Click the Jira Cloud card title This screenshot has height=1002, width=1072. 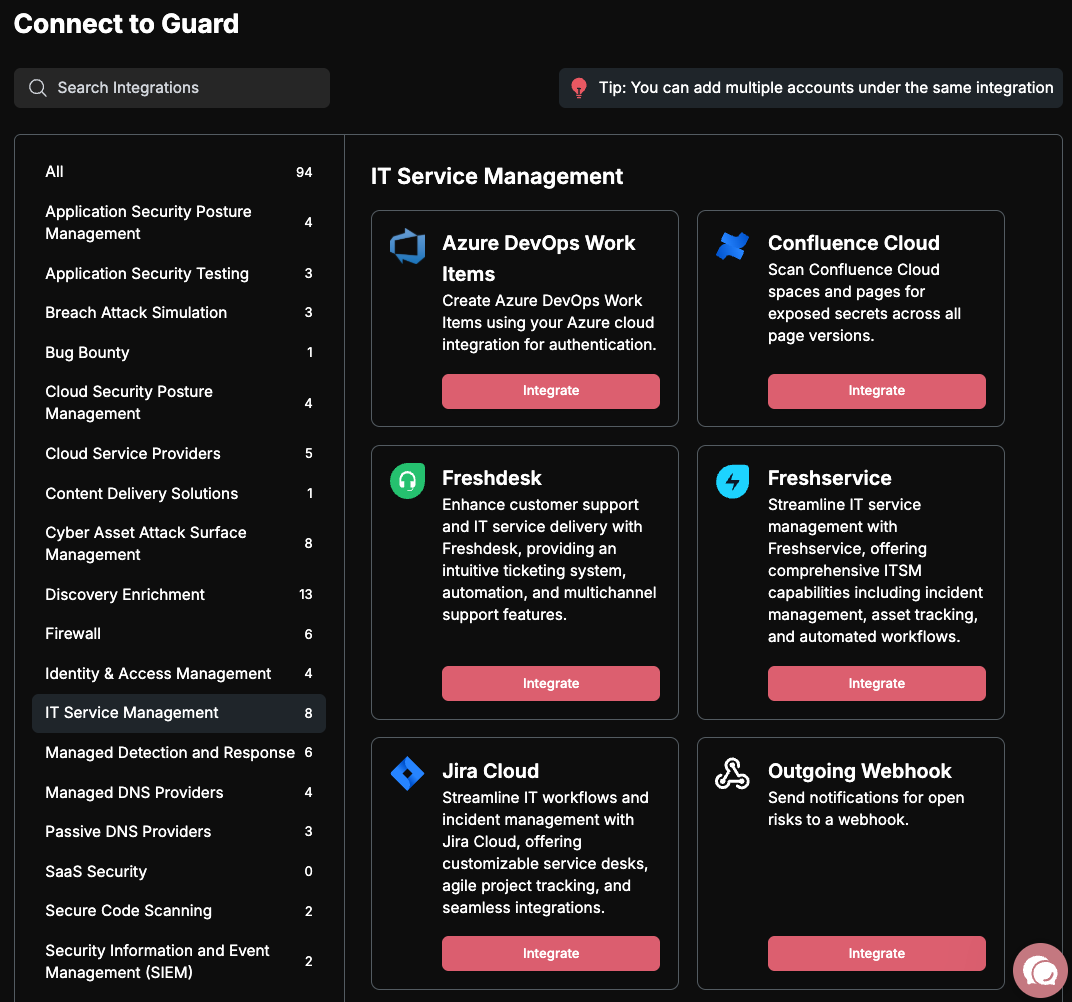point(490,771)
